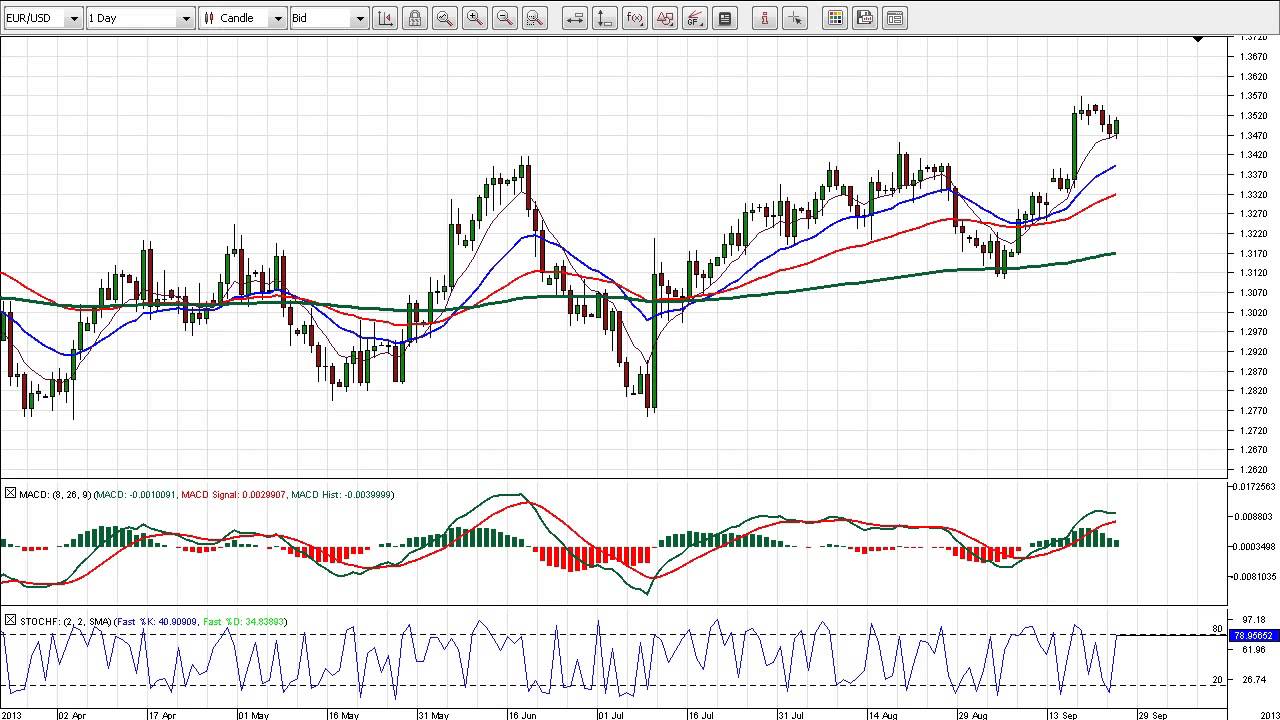
Task: Click the MACD (8, 26, 9) label
Action: [55, 494]
